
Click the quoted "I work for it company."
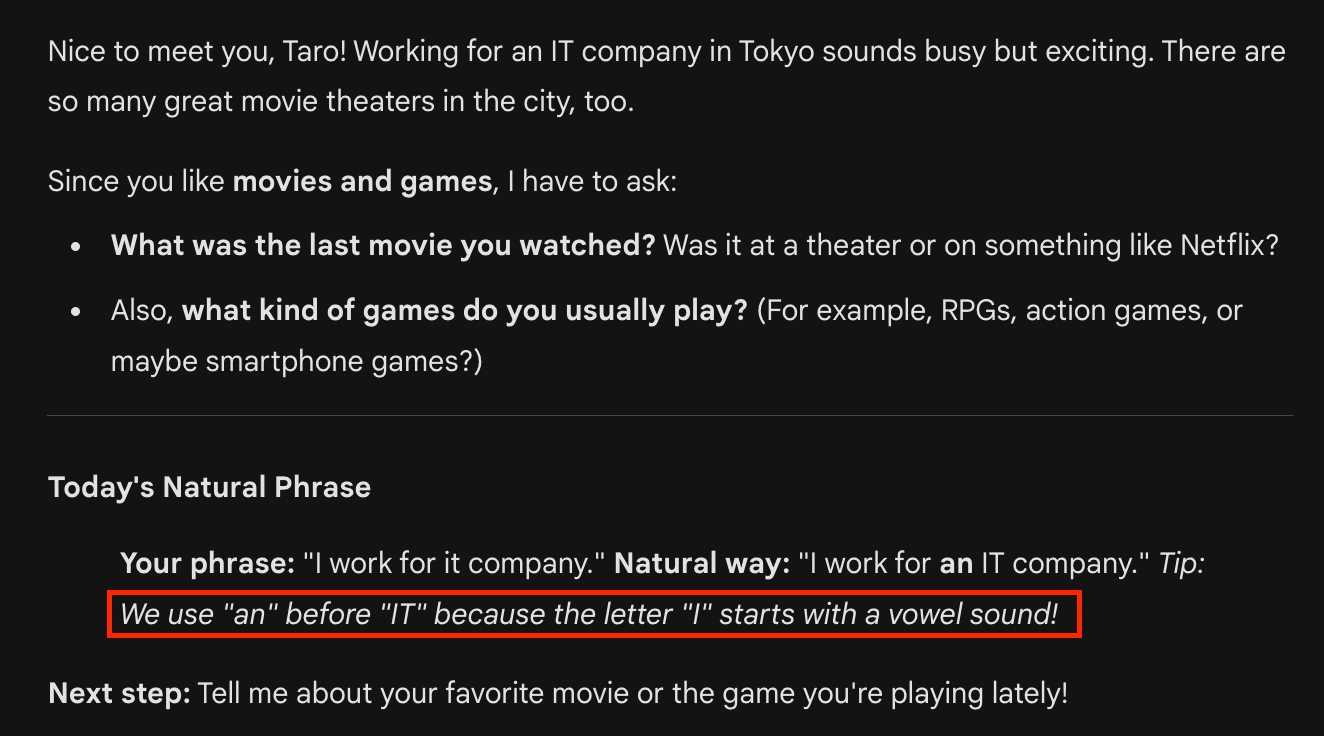pyautogui.click(x=454, y=563)
